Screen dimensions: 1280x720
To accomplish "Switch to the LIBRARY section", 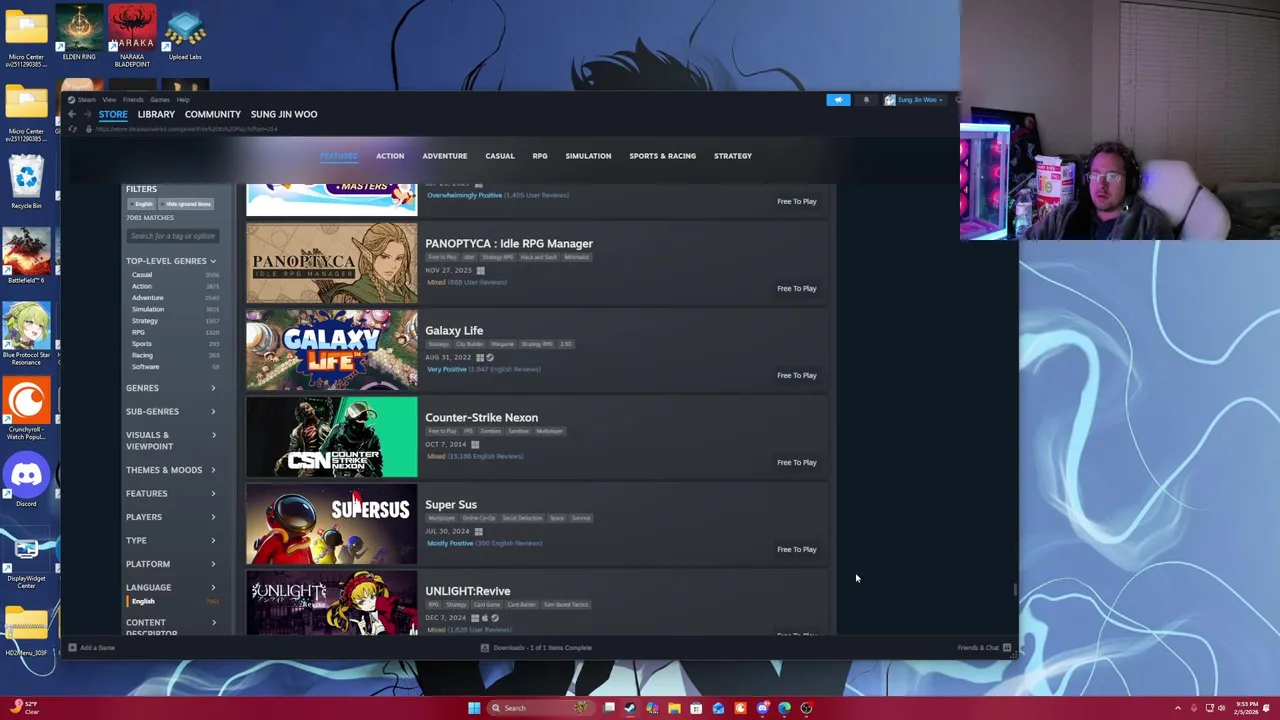I will [156, 114].
